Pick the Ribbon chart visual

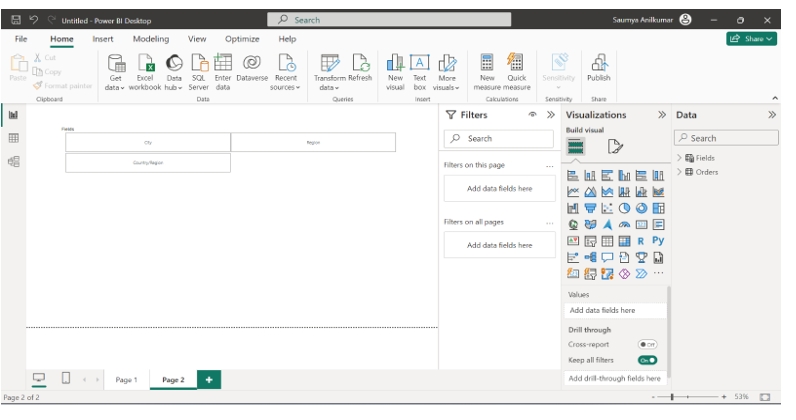coord(658,192)
